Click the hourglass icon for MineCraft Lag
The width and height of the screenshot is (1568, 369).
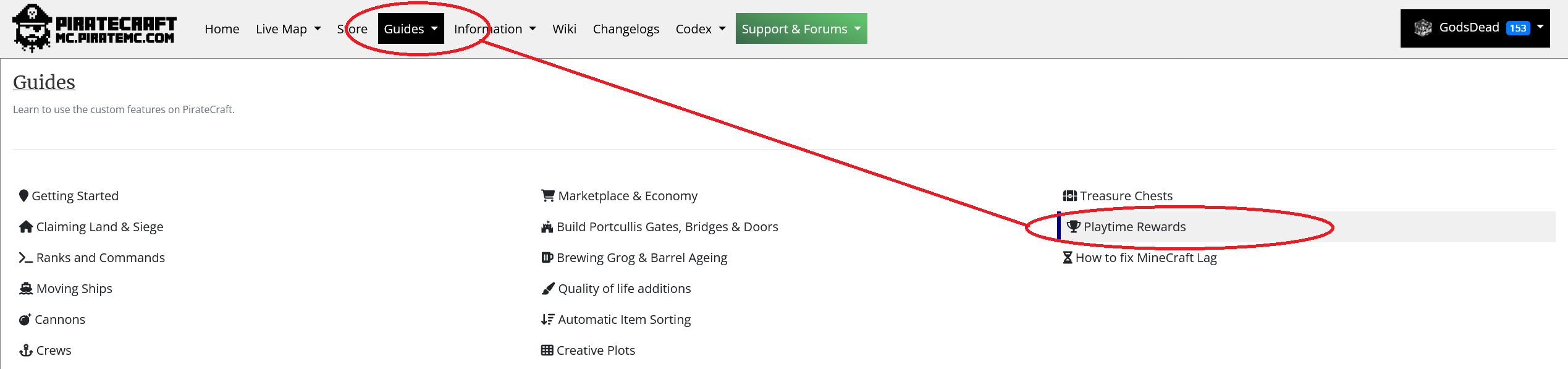pos(1067,258)
